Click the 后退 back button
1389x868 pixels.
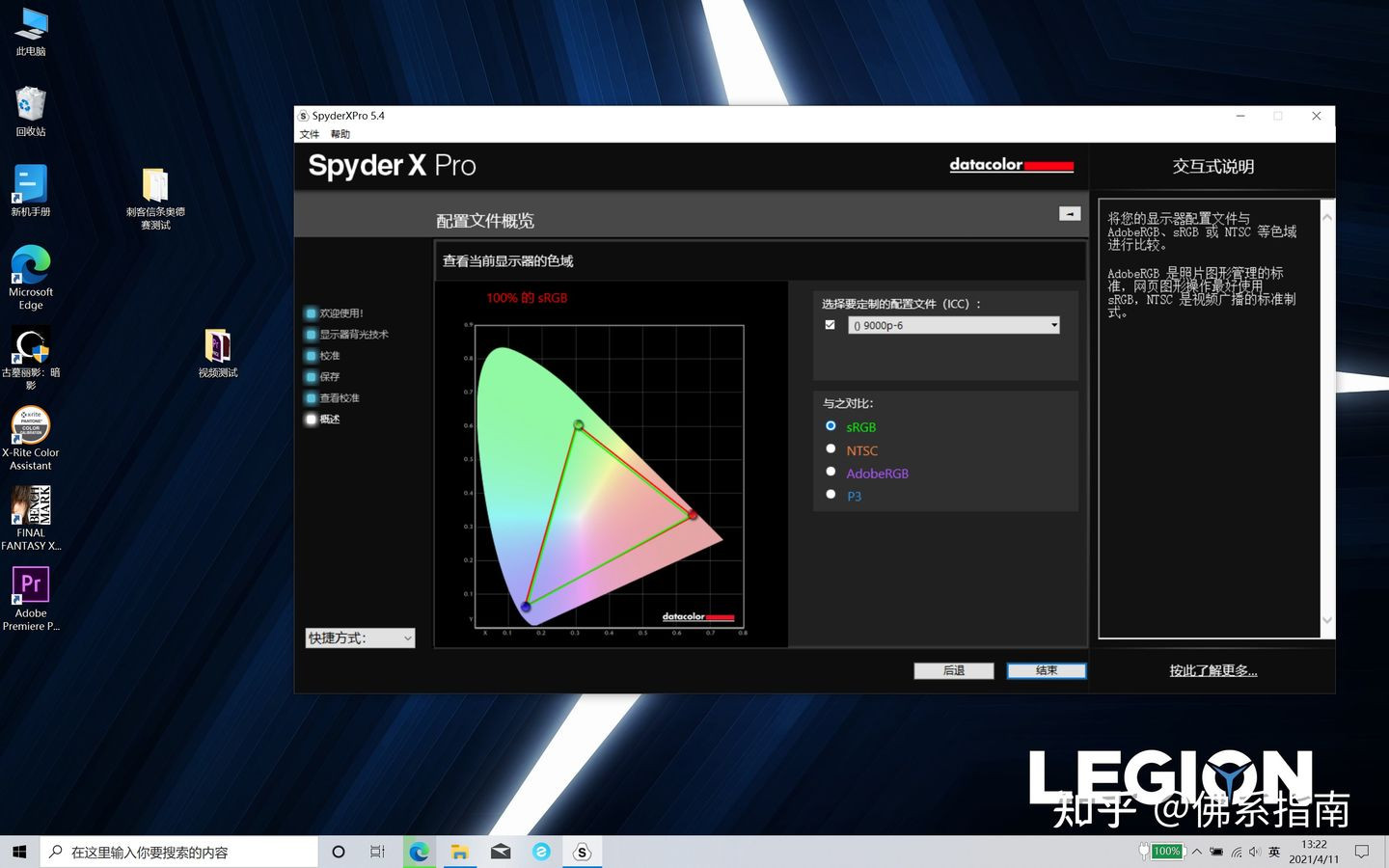tap(954, 670)
